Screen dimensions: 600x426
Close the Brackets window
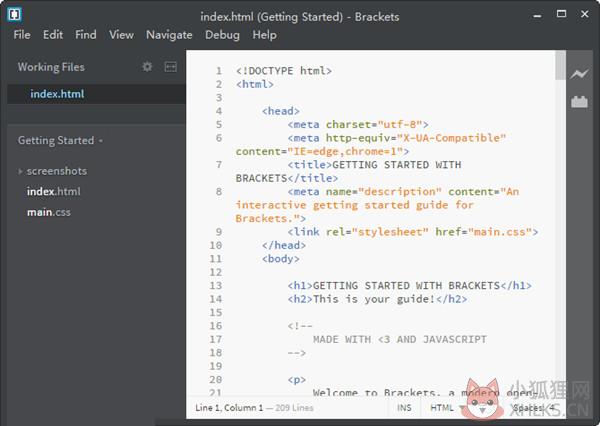click(x=585, y=14)
